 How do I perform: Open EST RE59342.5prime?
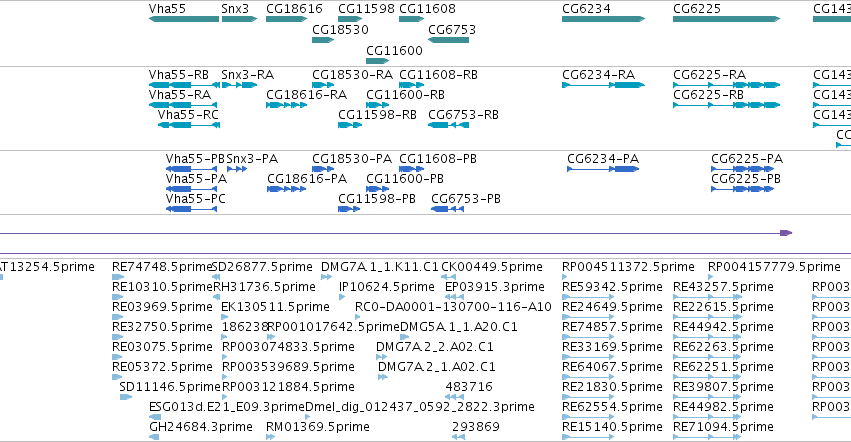click(612, 287)
